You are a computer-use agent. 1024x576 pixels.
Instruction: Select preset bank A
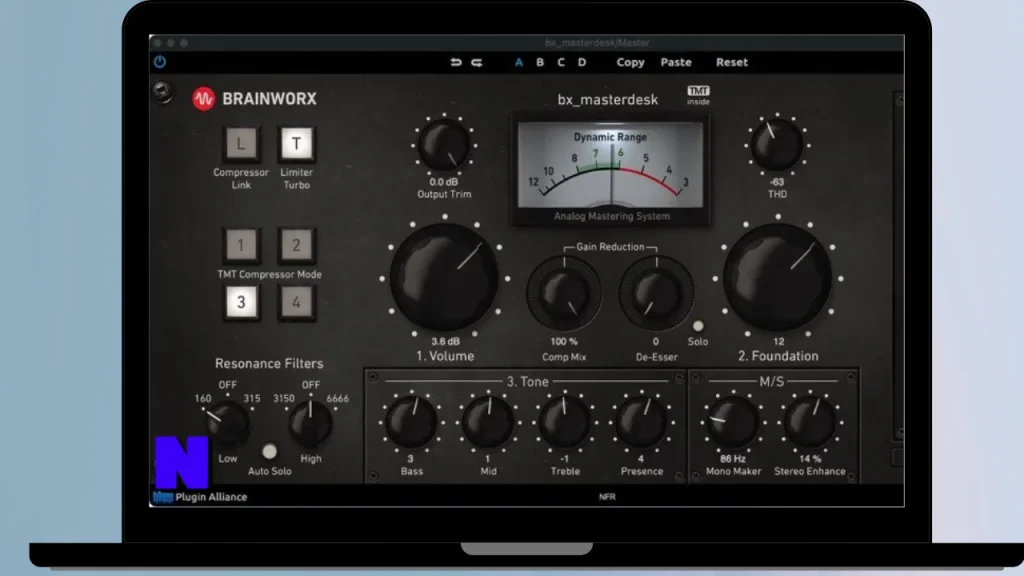tap(519, 63)
